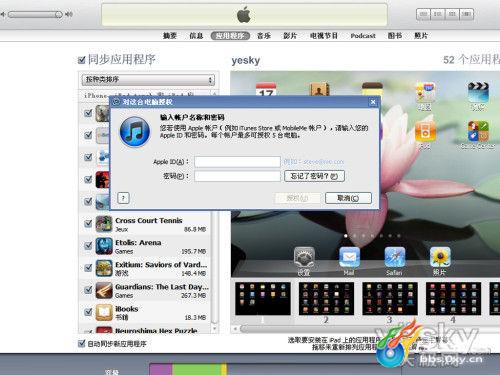The height and width of the screenshot is (375, 500).
Task: Click the iTunes music note icon in dialog
Action: click(x=135, y=131)
